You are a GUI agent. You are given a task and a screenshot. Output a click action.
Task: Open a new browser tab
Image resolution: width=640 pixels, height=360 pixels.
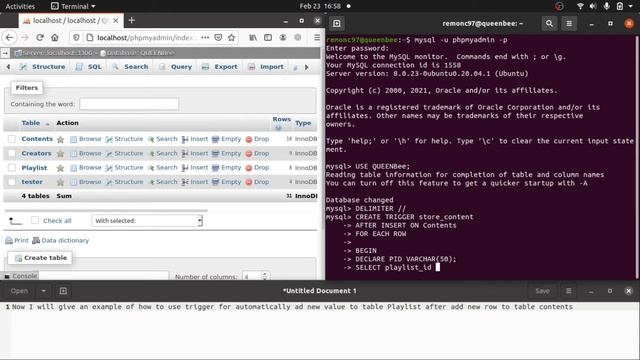point(131,20)
